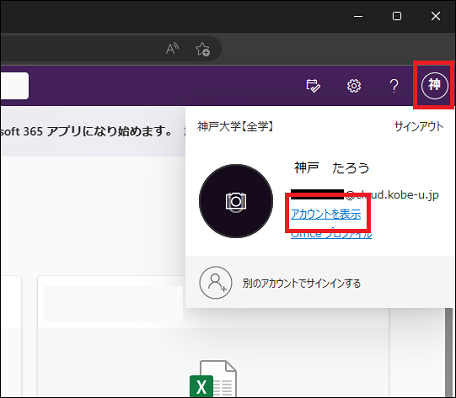Close the browser window
Viewport: 456px width, 398px height.
[x=435, y=16]
